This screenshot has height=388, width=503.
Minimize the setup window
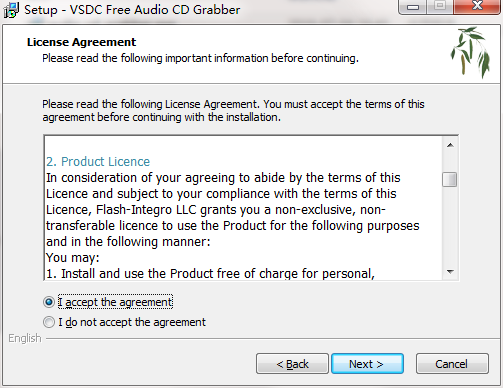(413, 7)
